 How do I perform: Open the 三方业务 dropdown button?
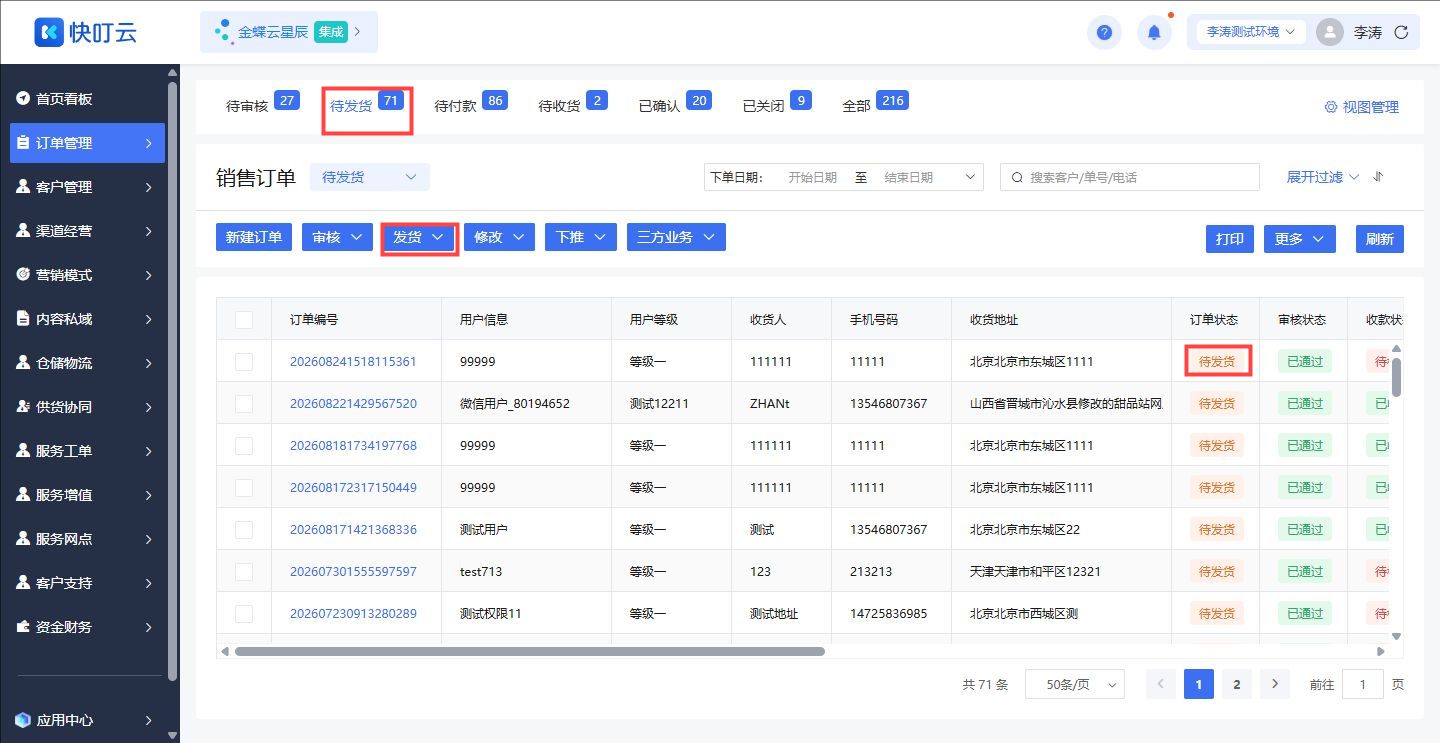point(676,237)
